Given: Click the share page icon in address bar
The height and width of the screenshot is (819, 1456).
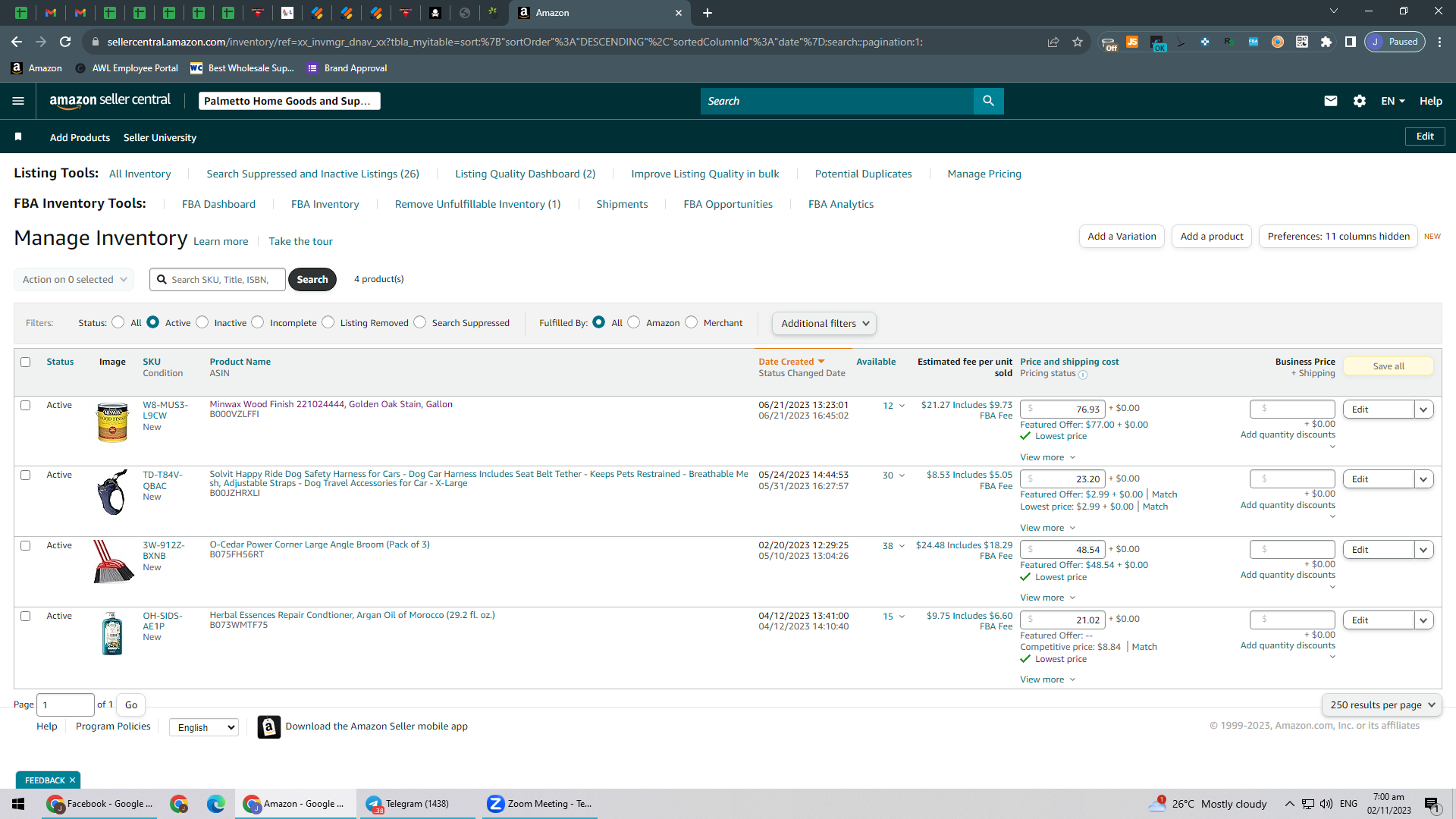Looking at the screenshot, I should click(1053, 42).
